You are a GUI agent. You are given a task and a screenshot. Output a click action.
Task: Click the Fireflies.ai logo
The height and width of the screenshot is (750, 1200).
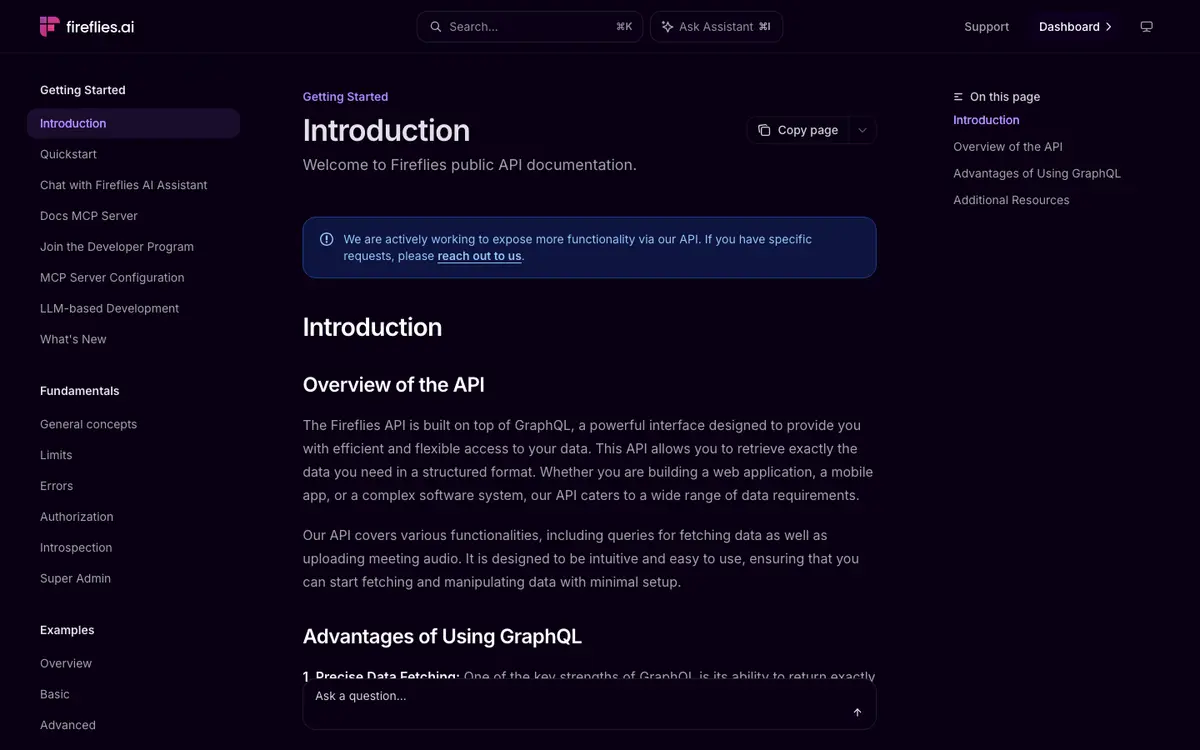(86, 27)
